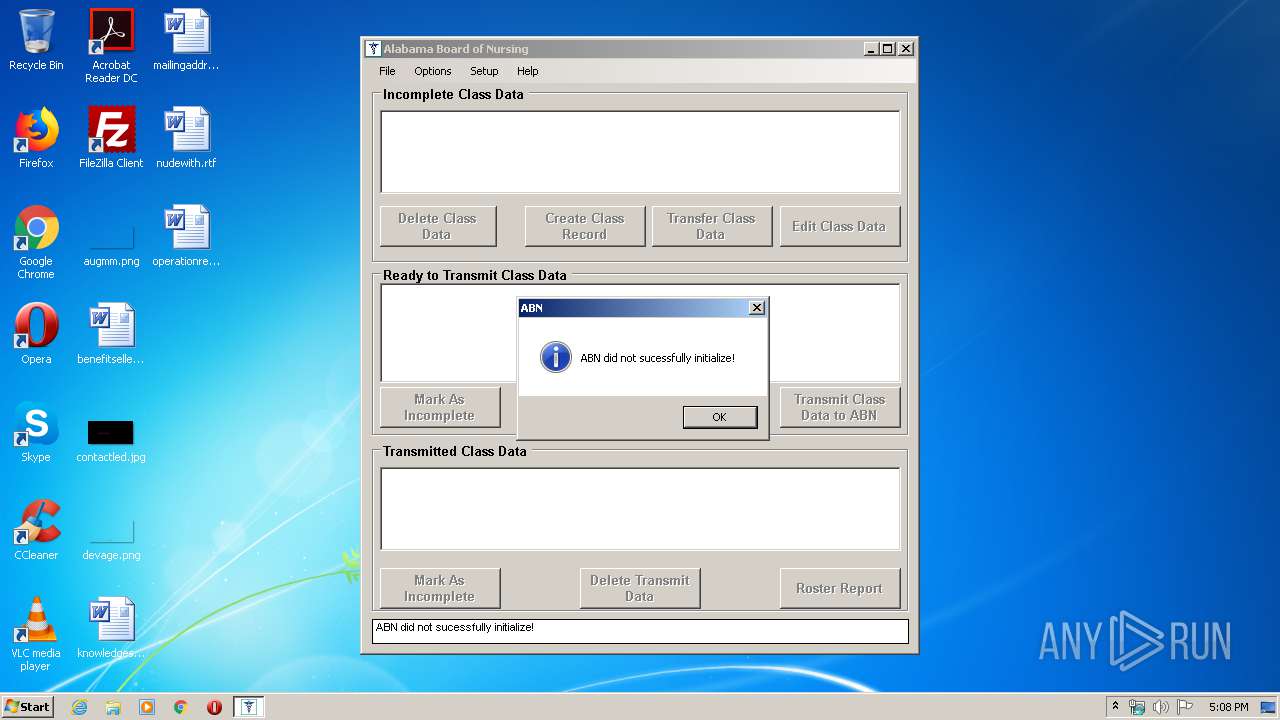Image resolution: width=1280 pixels, height=720 pixels.
Task: Click Chrome icon in taskbar
Action: [180, 707]
